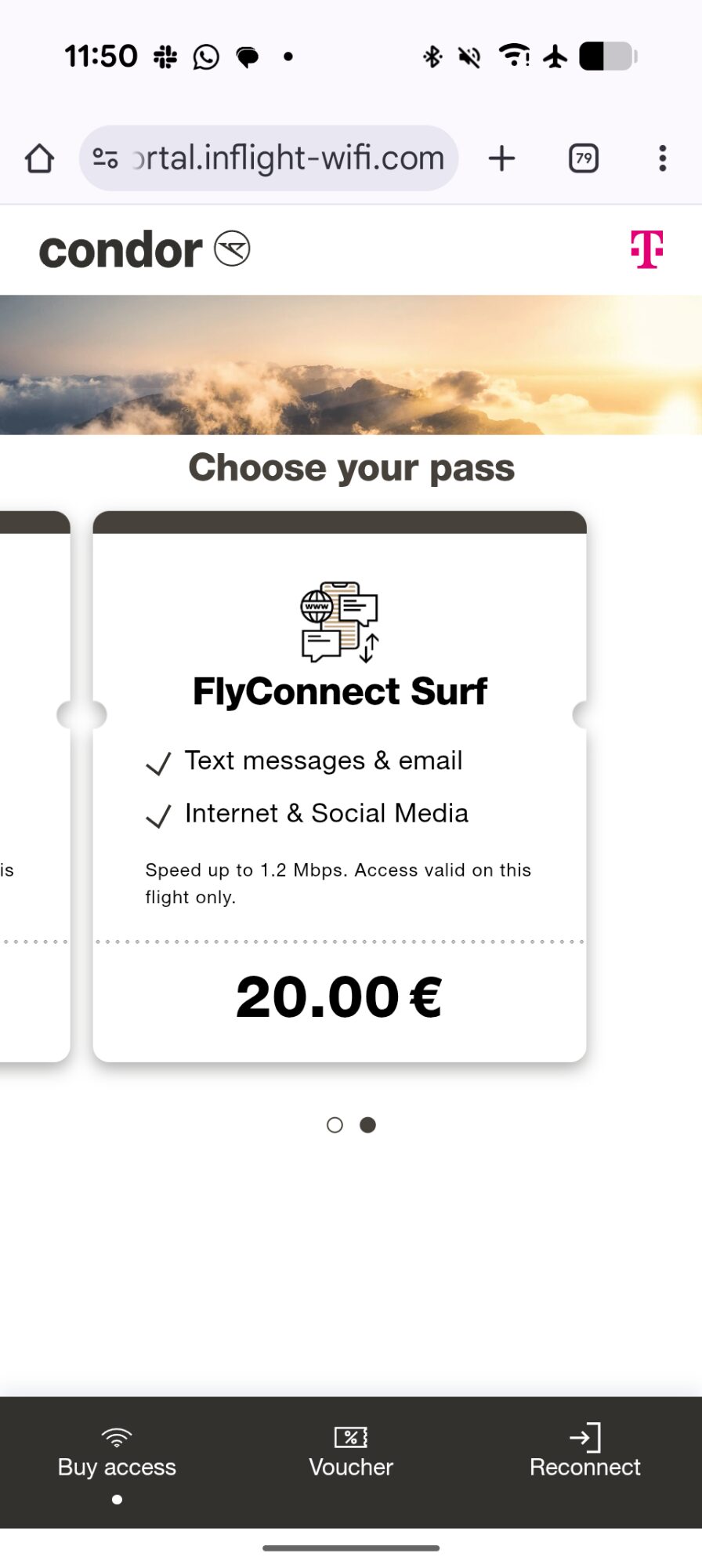The height and width of the screenshot is (1568, 702).
Task: Select the second carousel page dot
Action: coord(367,1125)
